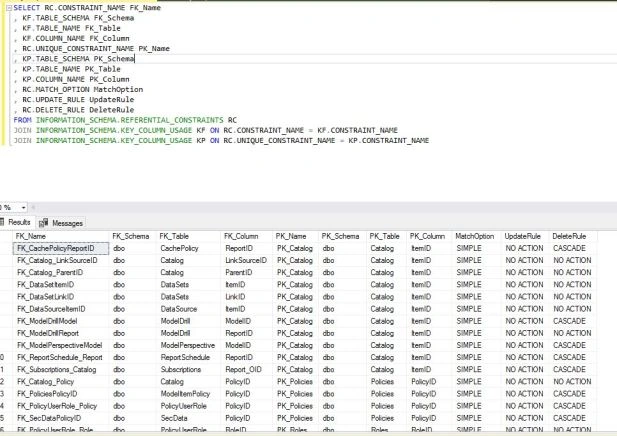Open the zoom percentage dropdown
This screenshot has height=436, width=617.
click(x=24, y=207)
